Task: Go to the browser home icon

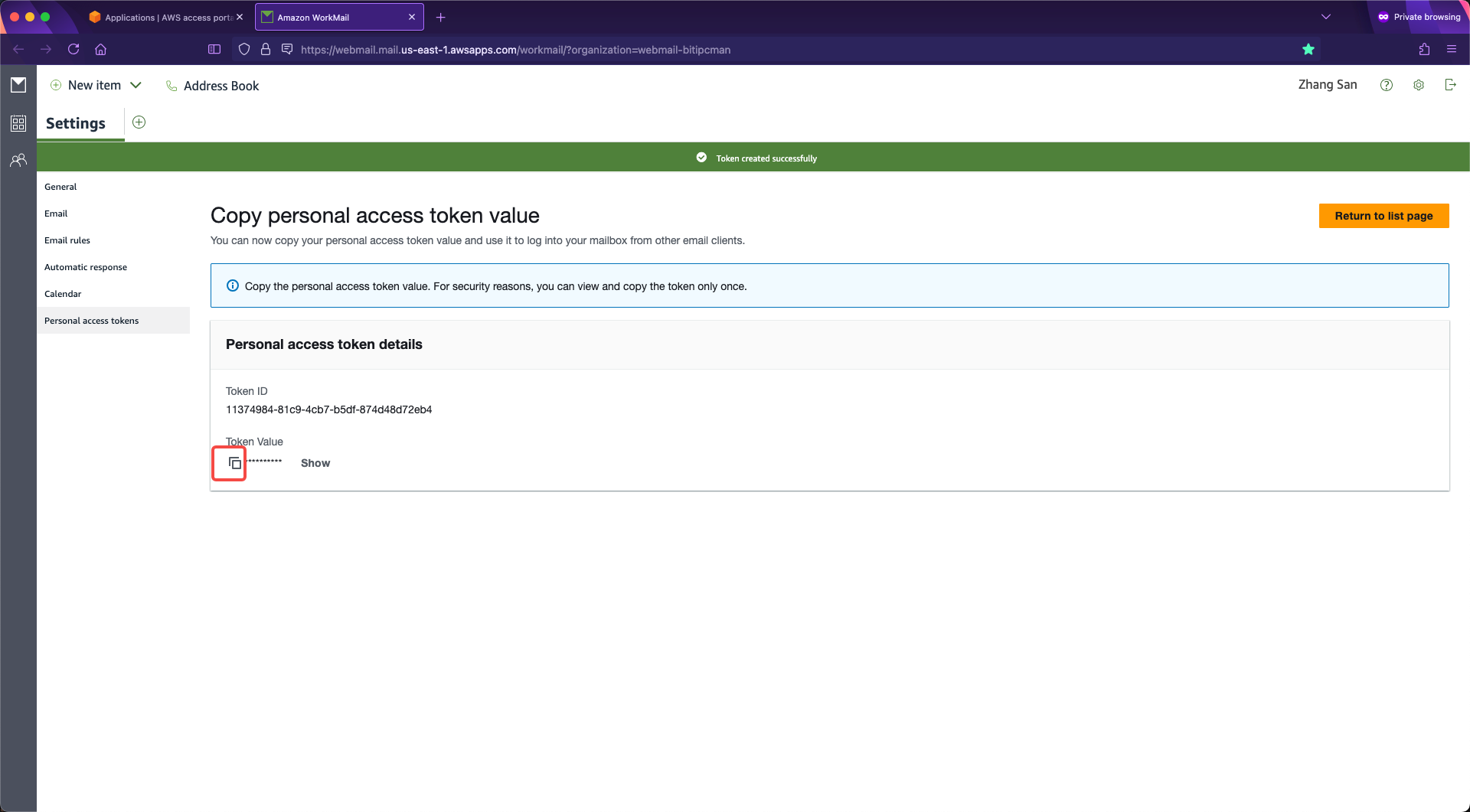Action: 100,49
